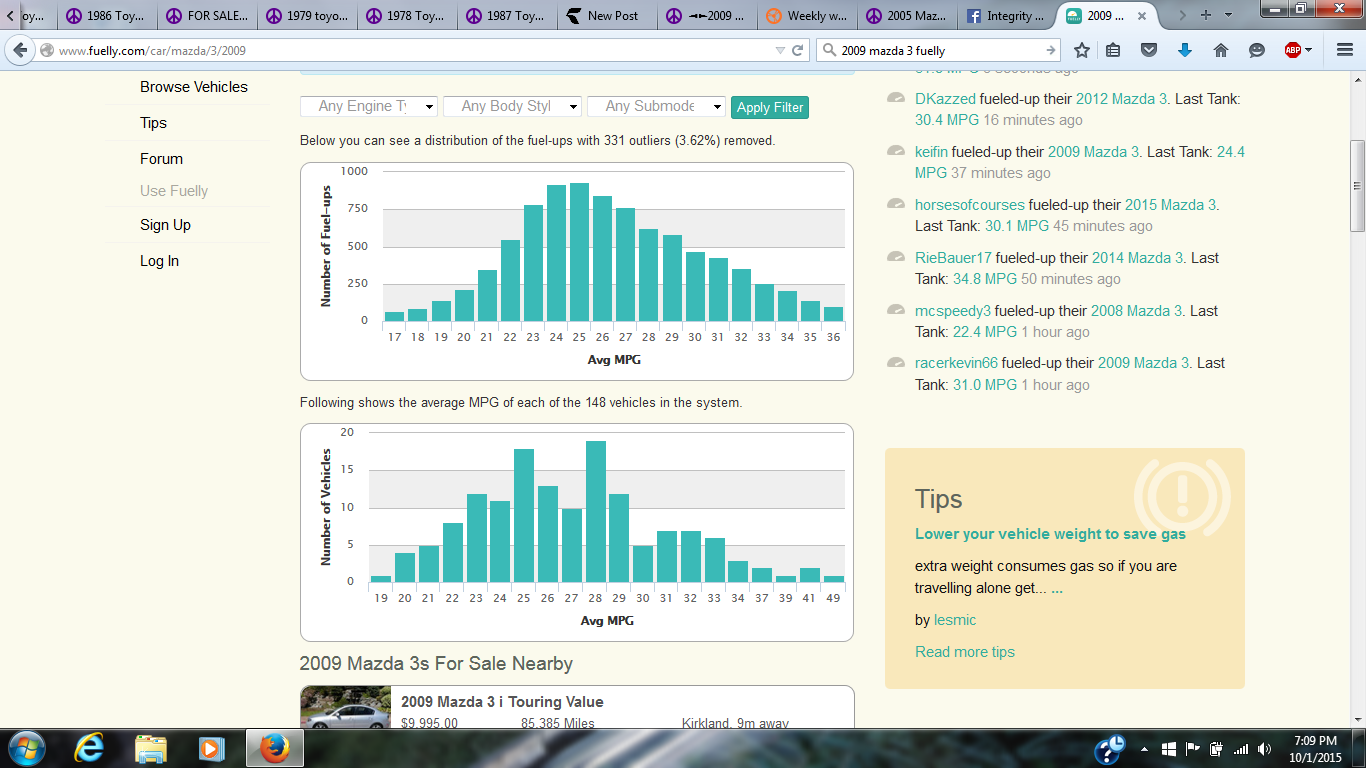List all tabs dropdown arrow
Screen dimensions: 1366x768
1229,15
